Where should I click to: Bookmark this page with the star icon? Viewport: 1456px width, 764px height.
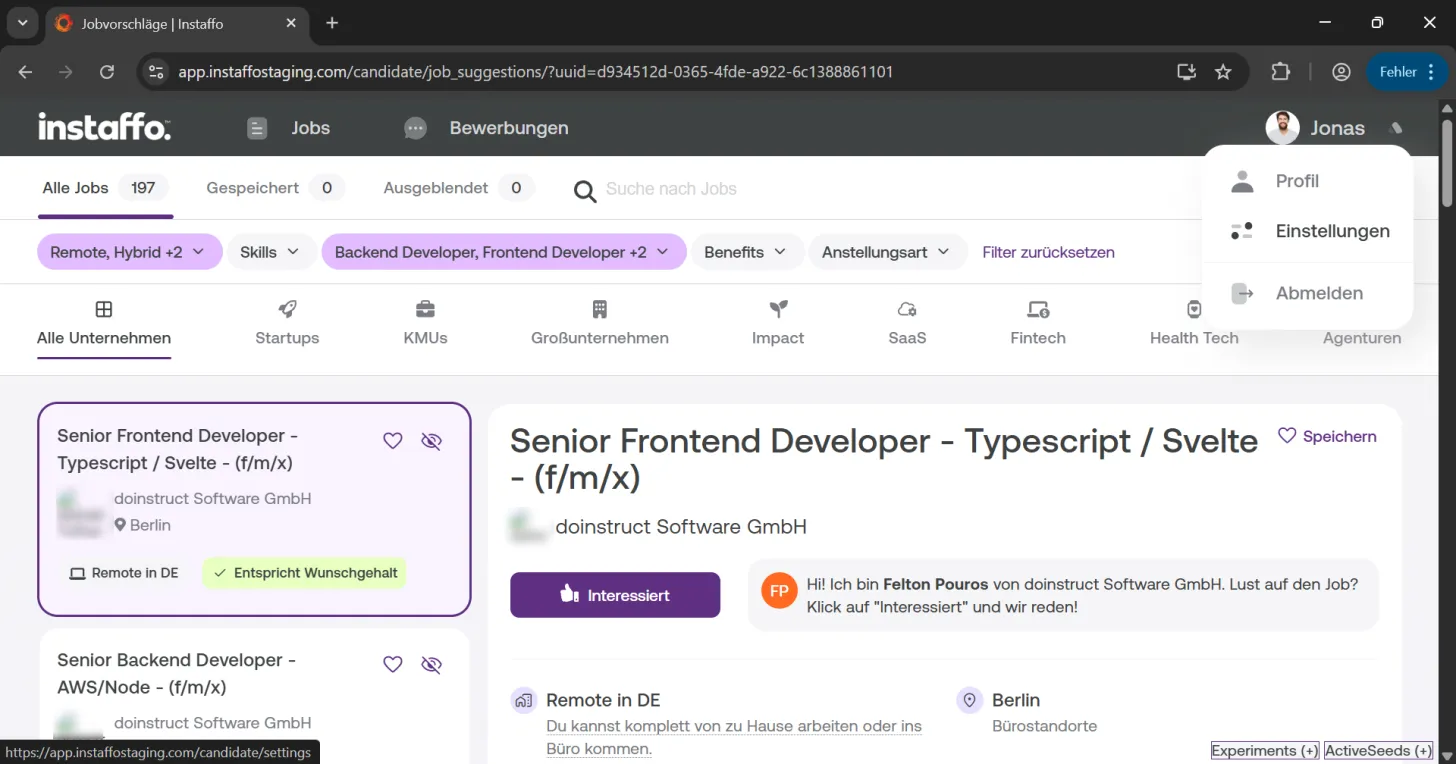tap(1223, 72)
